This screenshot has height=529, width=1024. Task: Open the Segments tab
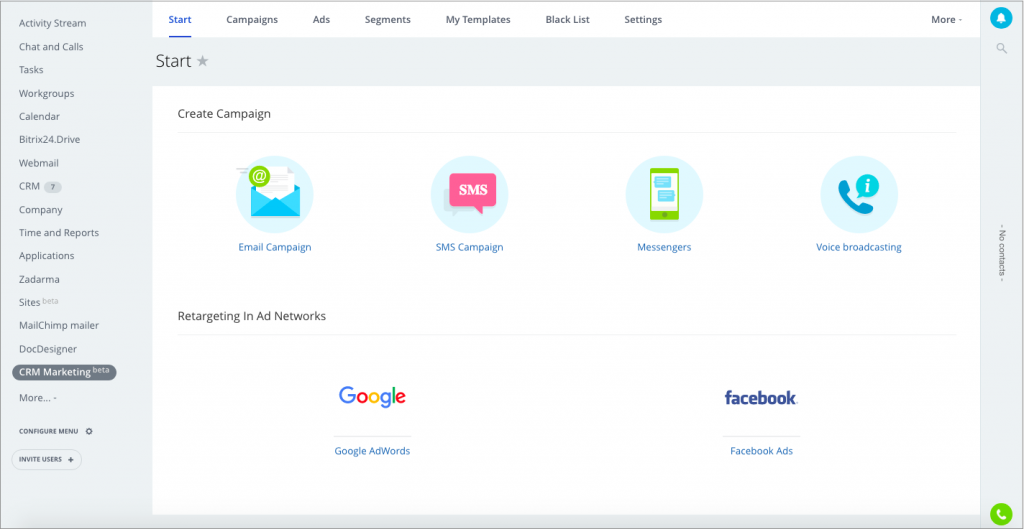pos(388,20)
